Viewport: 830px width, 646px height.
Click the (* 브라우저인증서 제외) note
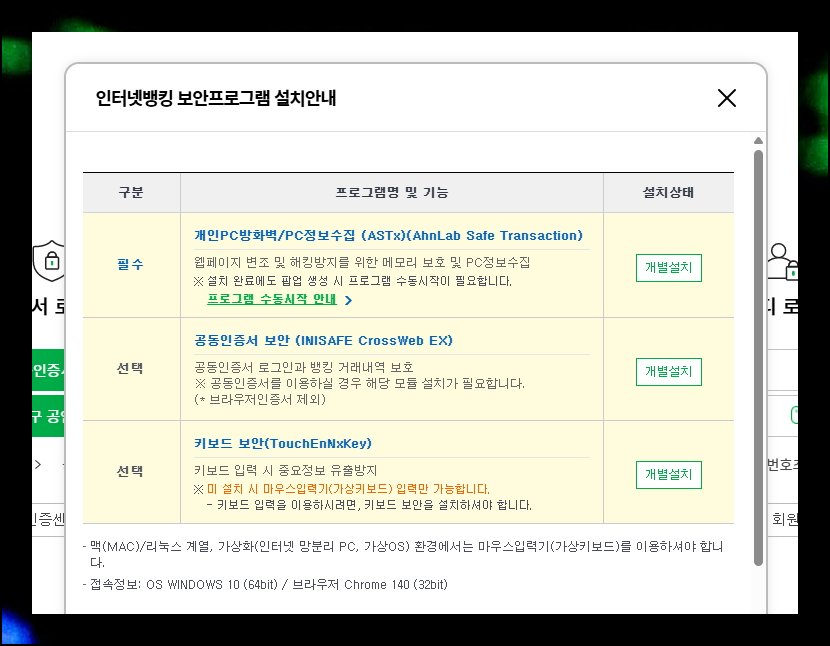[x=260, y=399]
